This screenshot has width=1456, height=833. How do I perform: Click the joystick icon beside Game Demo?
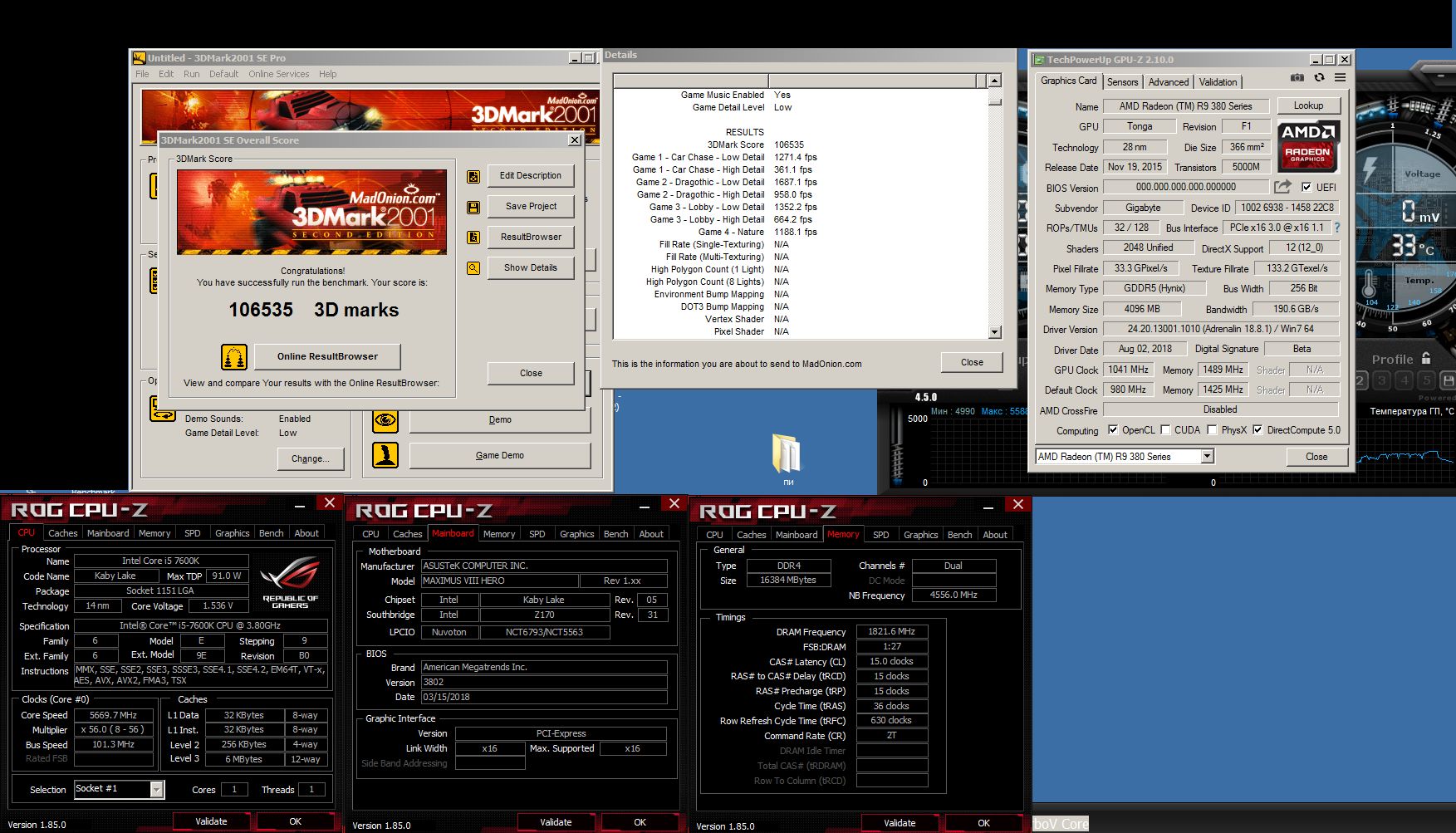pos(385,455)
